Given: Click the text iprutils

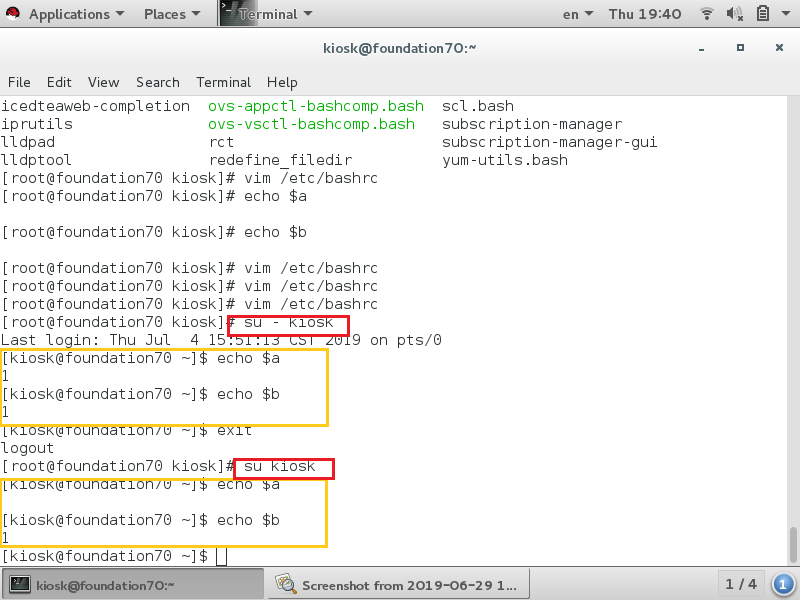Looking at the screenshot, I should [x=37, y=124].
